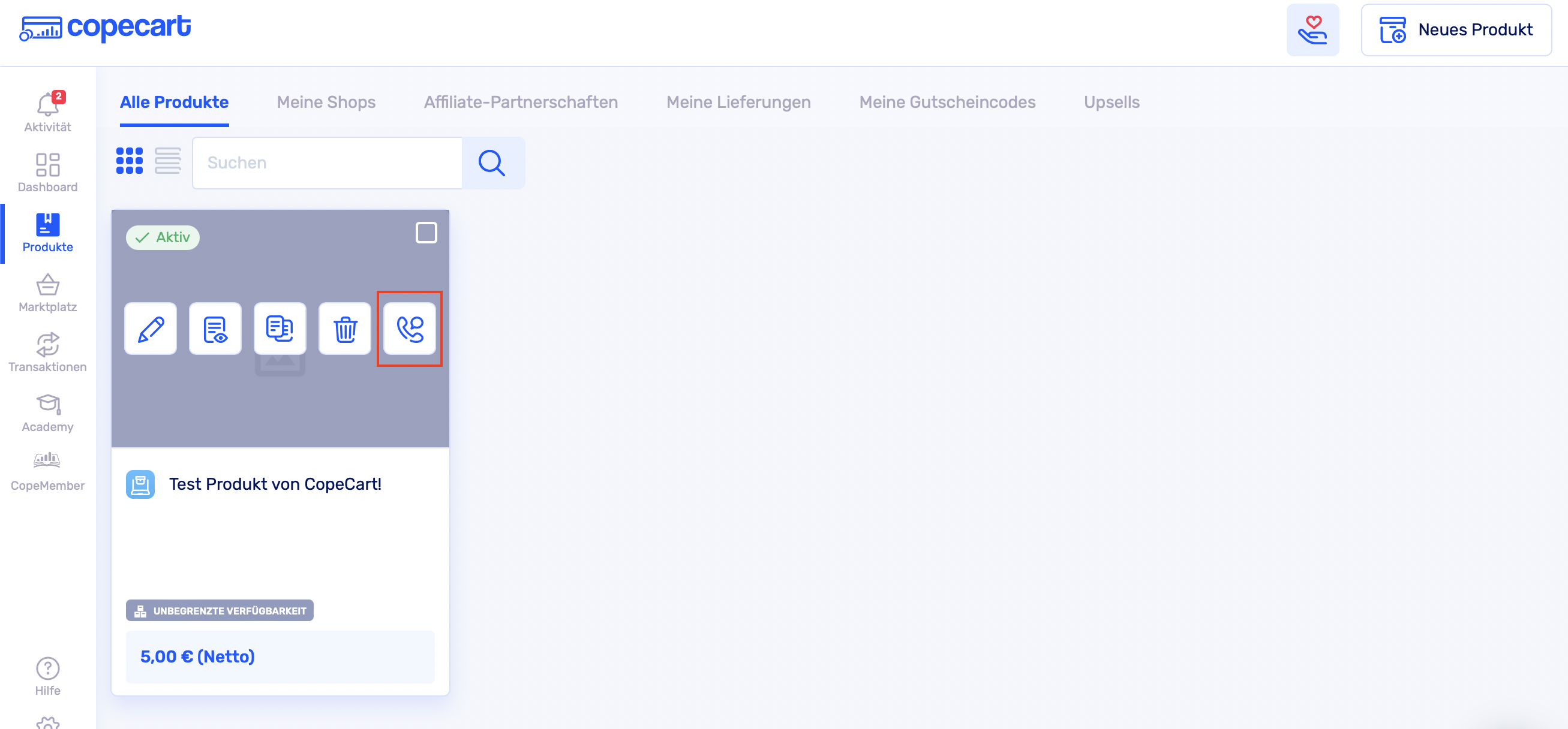Click the heart-in-hand icon in header
The image size is (1568, 729).
coord(1312,30)
